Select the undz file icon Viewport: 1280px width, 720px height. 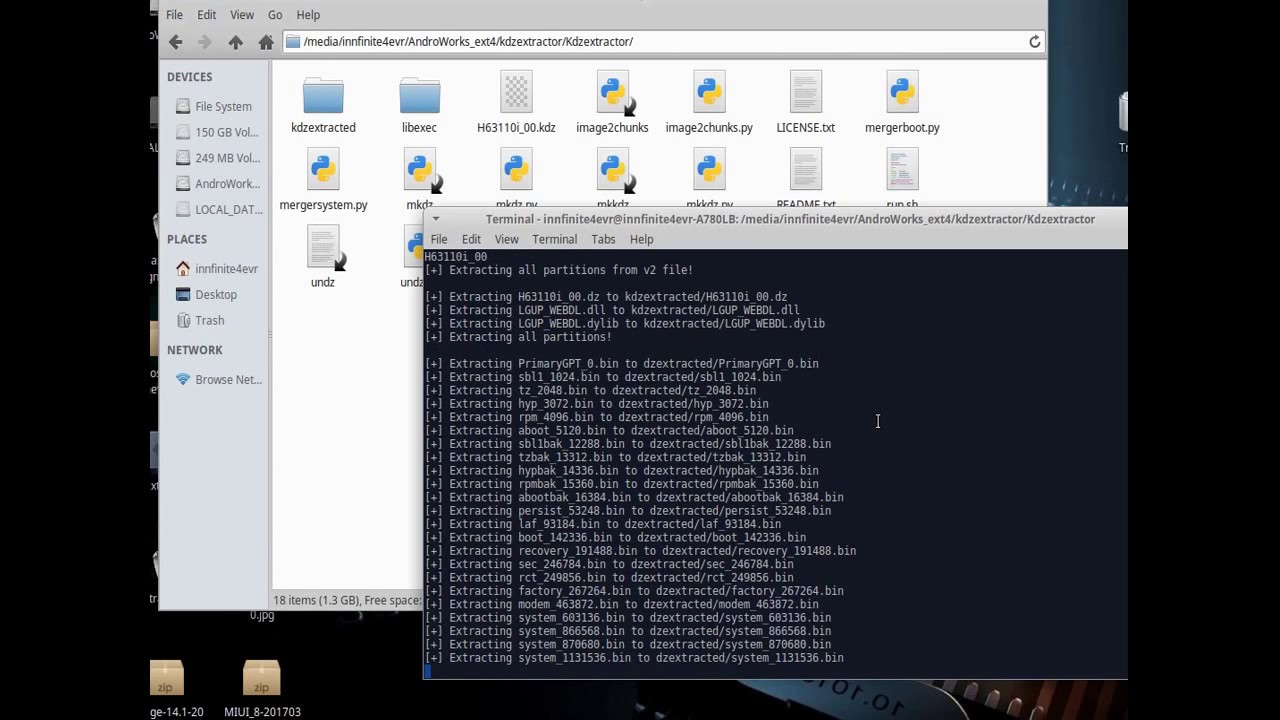tap(323, 248)
